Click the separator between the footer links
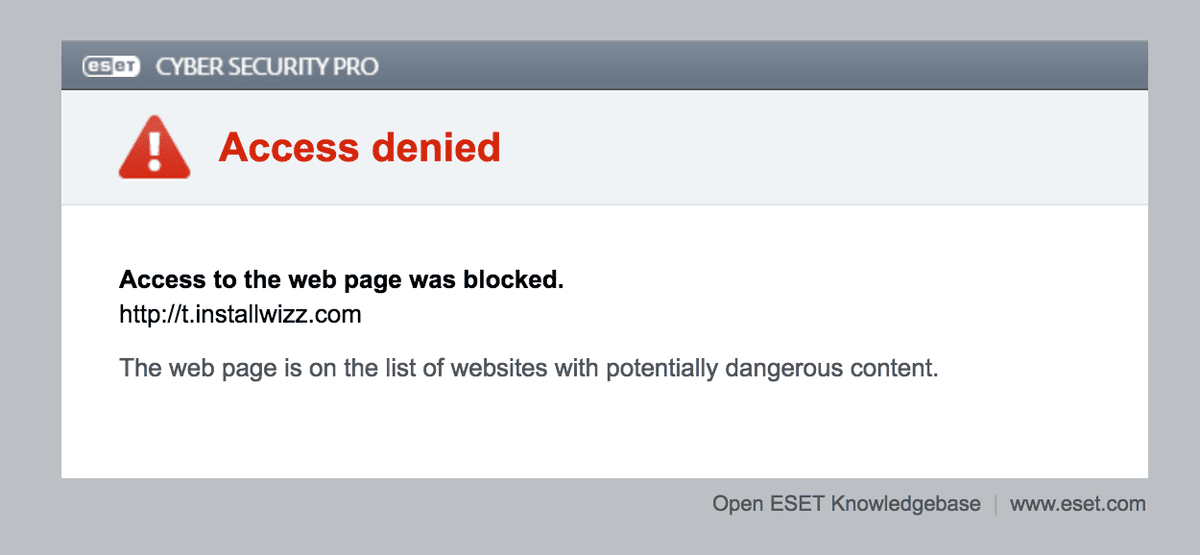1200x555 pixels. 995,504
